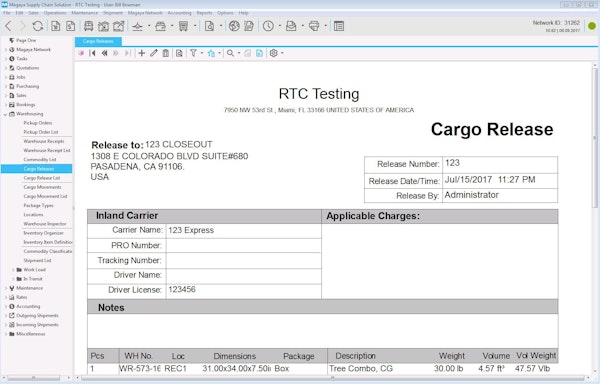The height and width of the screenshot is (384, 600).
Task: Select Page One in the navigation tree
Action: click(x=26, y=40)
